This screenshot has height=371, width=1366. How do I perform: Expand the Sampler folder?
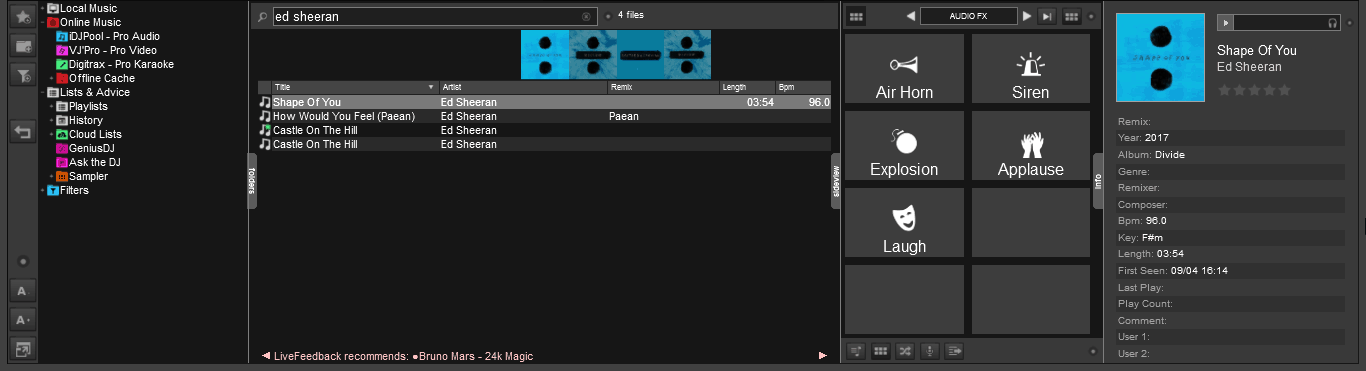coord(51,176)
